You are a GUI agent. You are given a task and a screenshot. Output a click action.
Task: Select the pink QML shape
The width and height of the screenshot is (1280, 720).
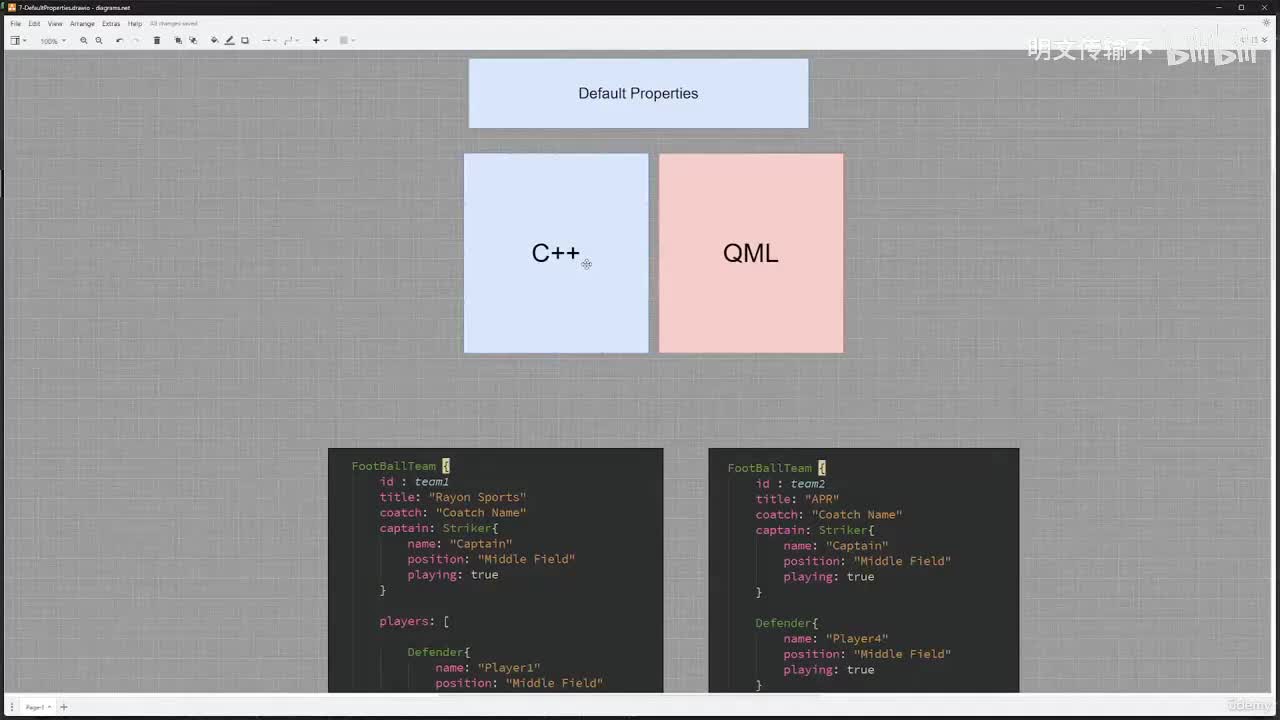[x=751, y=253]
